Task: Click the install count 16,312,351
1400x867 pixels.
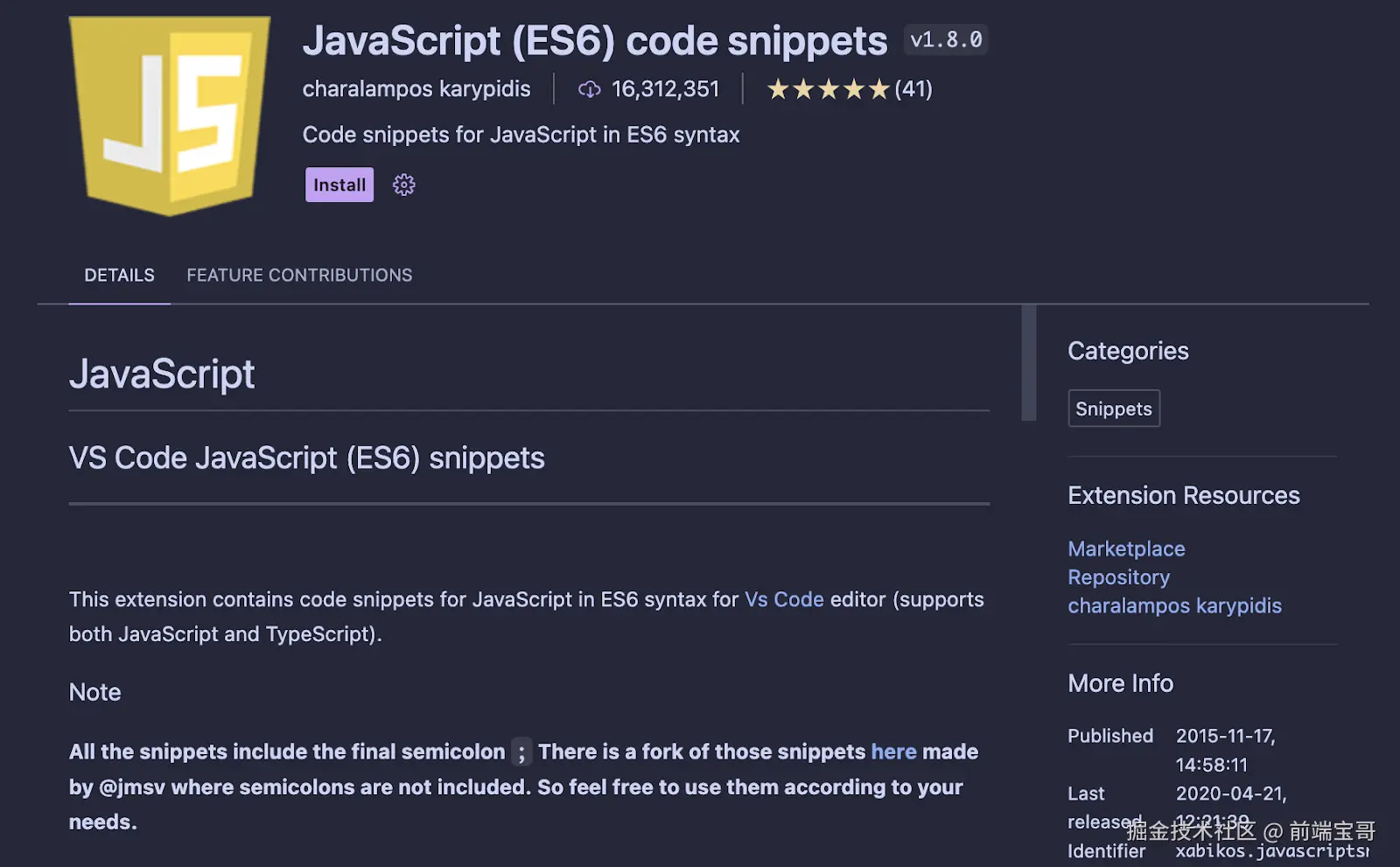Action: click(665, 89)
